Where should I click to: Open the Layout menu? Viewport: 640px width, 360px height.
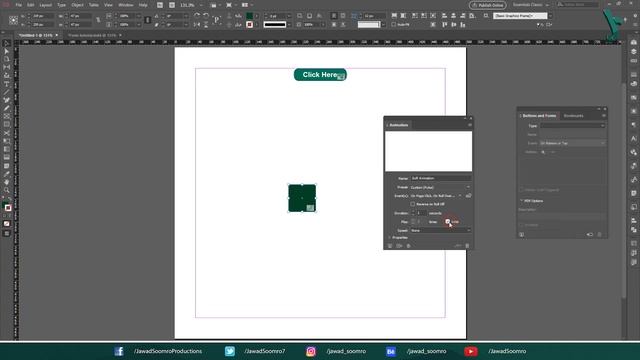[45, 5]
